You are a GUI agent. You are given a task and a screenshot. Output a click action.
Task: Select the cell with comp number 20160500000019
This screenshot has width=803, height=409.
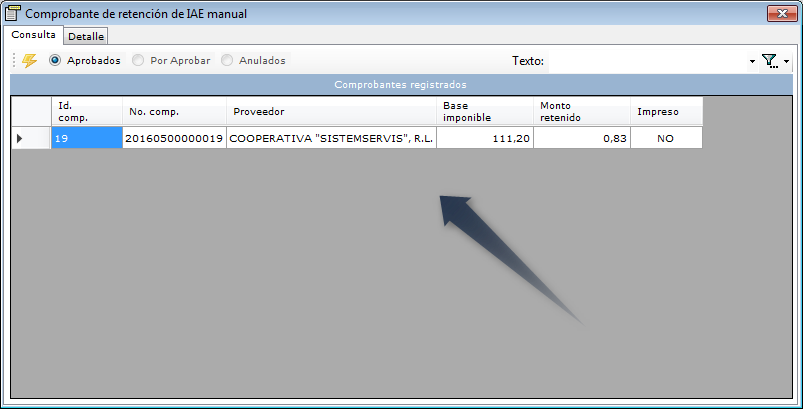coord(174,138)
